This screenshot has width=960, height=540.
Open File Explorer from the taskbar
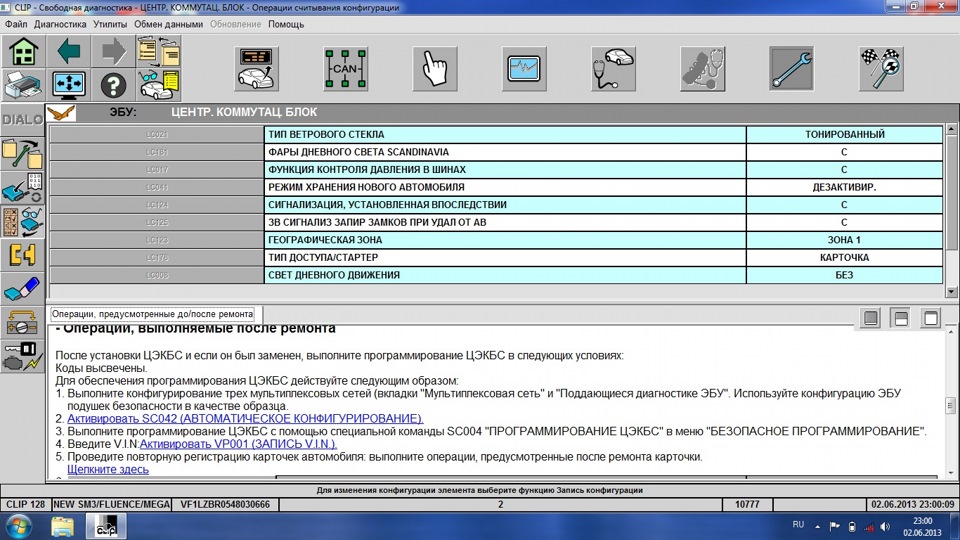point(62,527)
